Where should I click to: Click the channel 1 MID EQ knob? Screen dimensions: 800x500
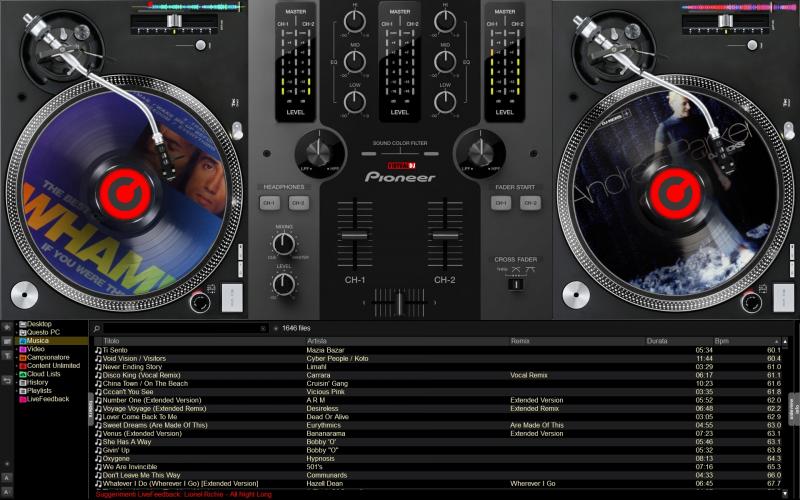(355, 62)
